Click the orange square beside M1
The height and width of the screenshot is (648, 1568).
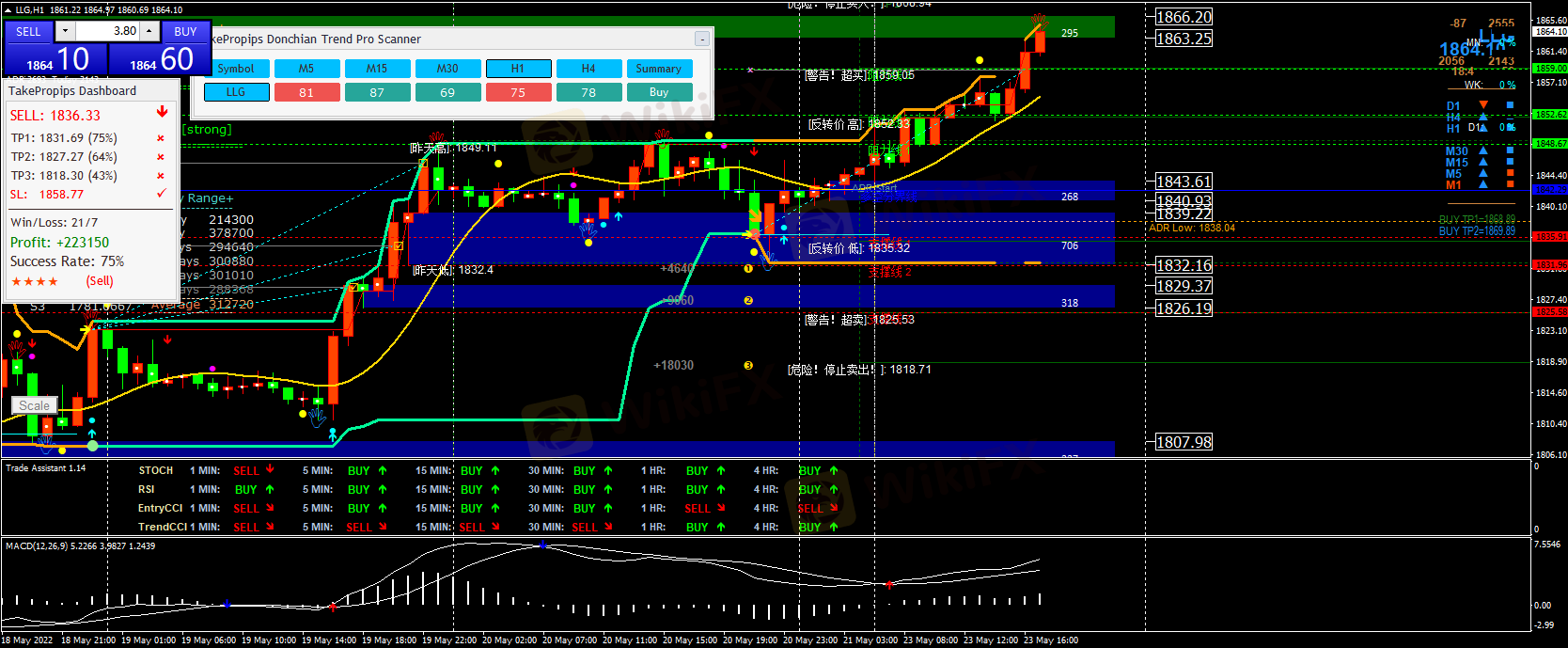tap(1510, 184)
